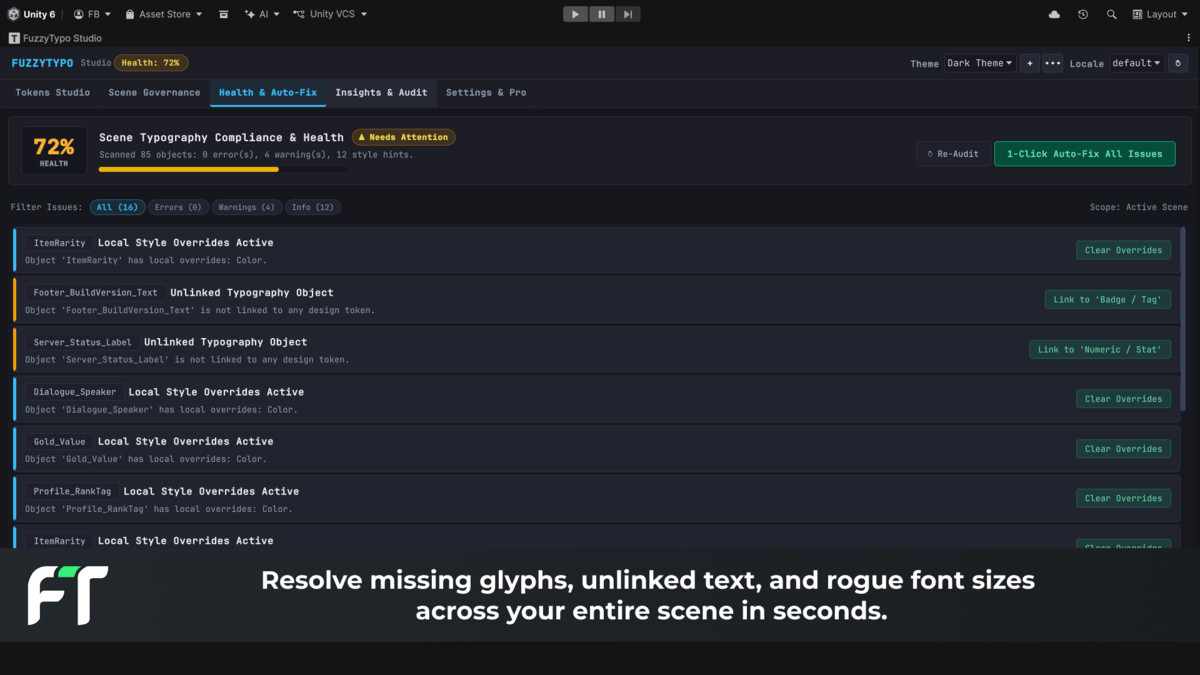
Task: Click the FT logo in the banner
Action: (67, 595)
